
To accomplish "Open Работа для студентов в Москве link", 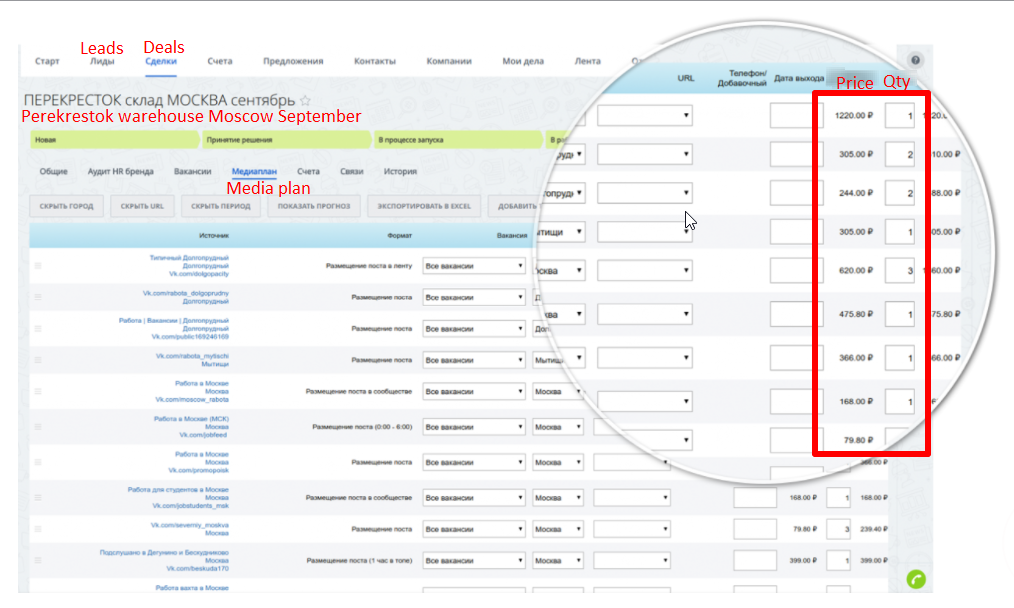I will (x=178, y=490).
